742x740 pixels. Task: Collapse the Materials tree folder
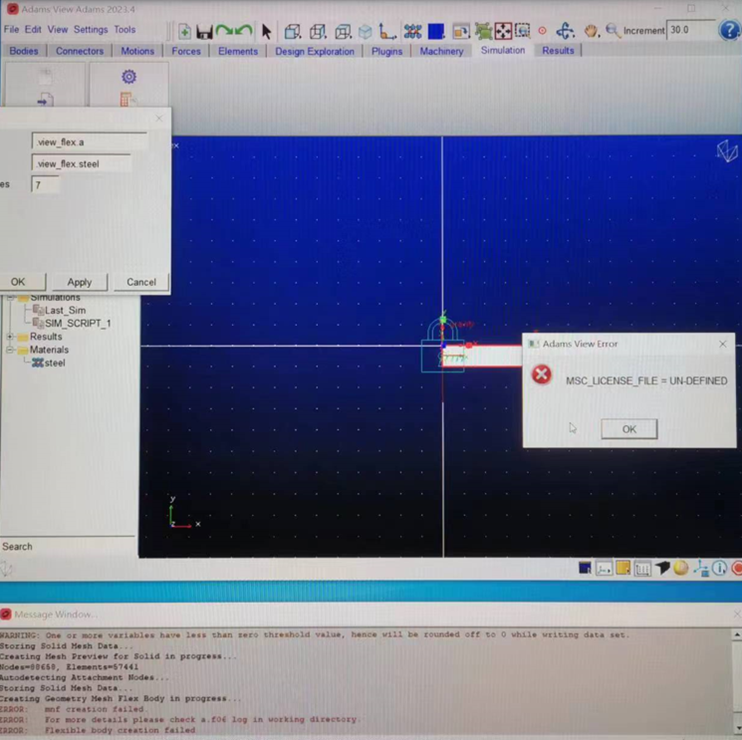pos(10,350)
